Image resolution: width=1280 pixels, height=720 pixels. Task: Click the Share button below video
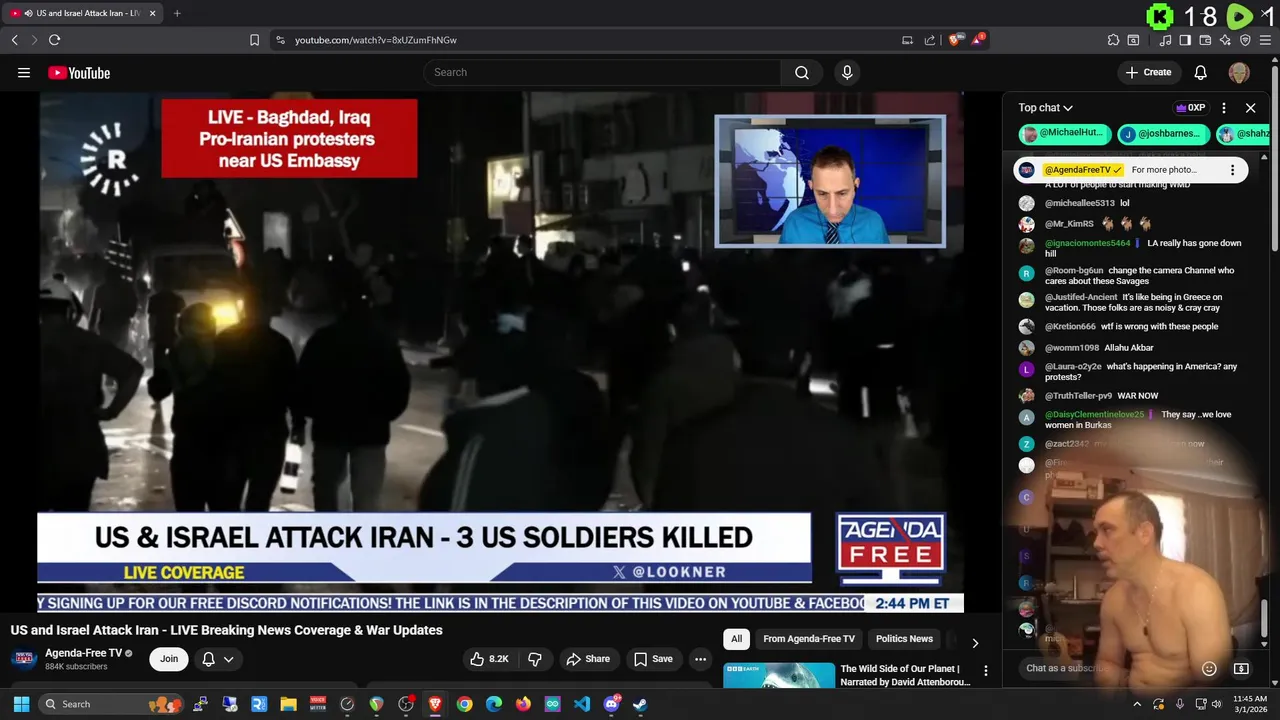[588, 659]
